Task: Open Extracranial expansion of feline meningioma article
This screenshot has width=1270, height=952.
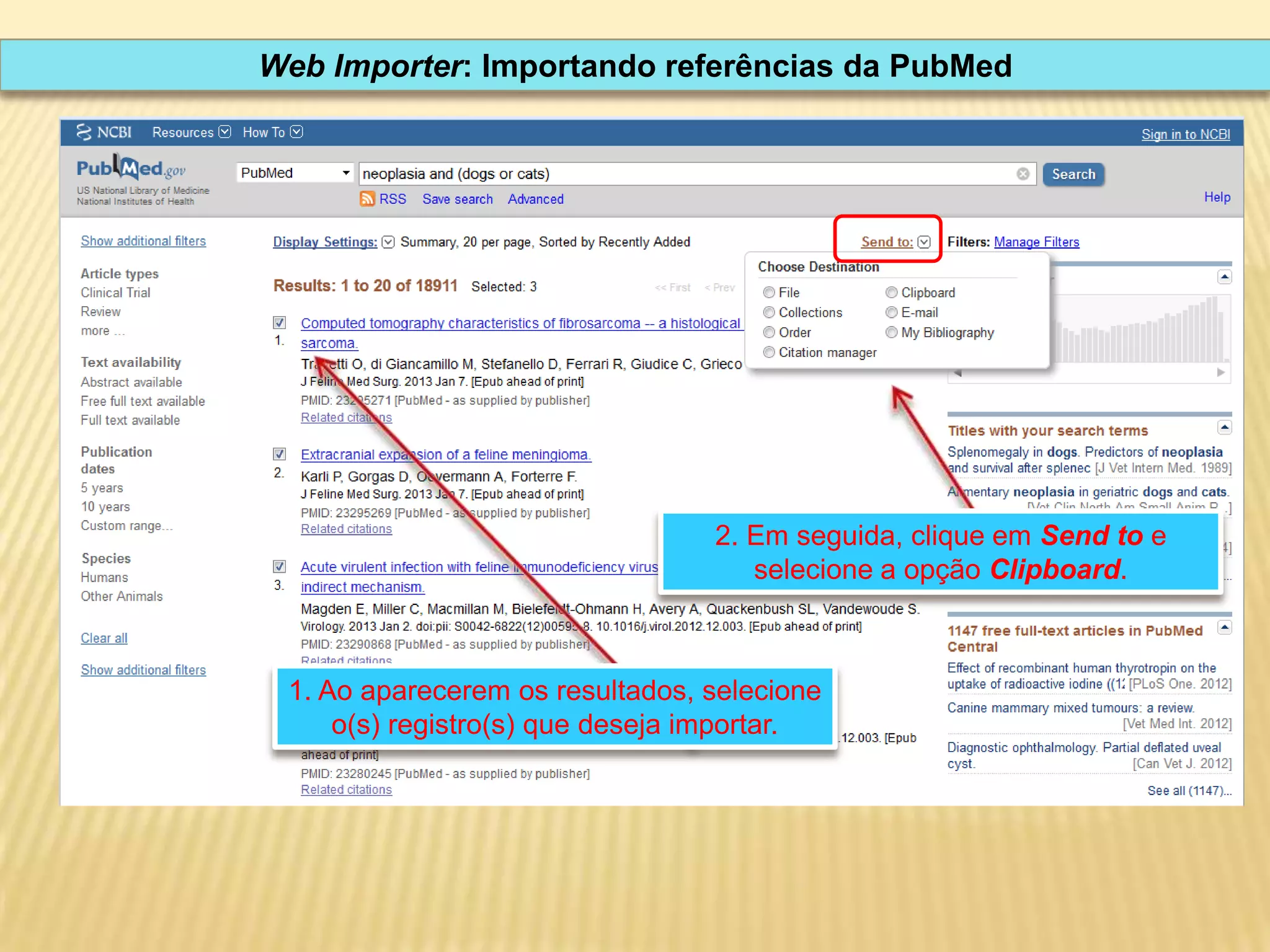Action: pos(446,454)
